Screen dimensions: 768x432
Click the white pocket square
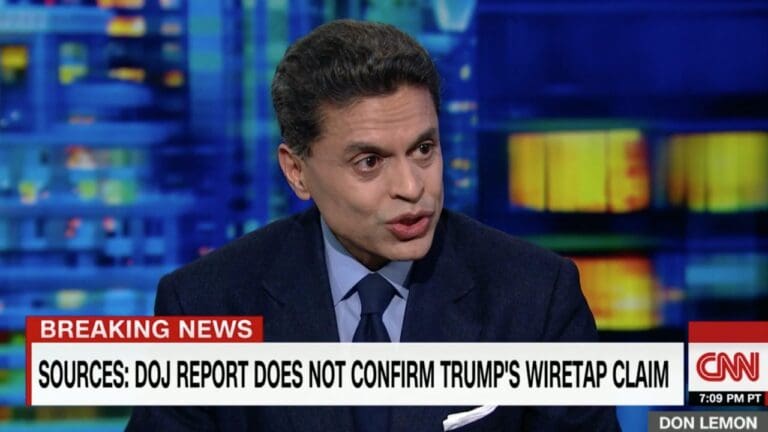[x=469, y=416]
